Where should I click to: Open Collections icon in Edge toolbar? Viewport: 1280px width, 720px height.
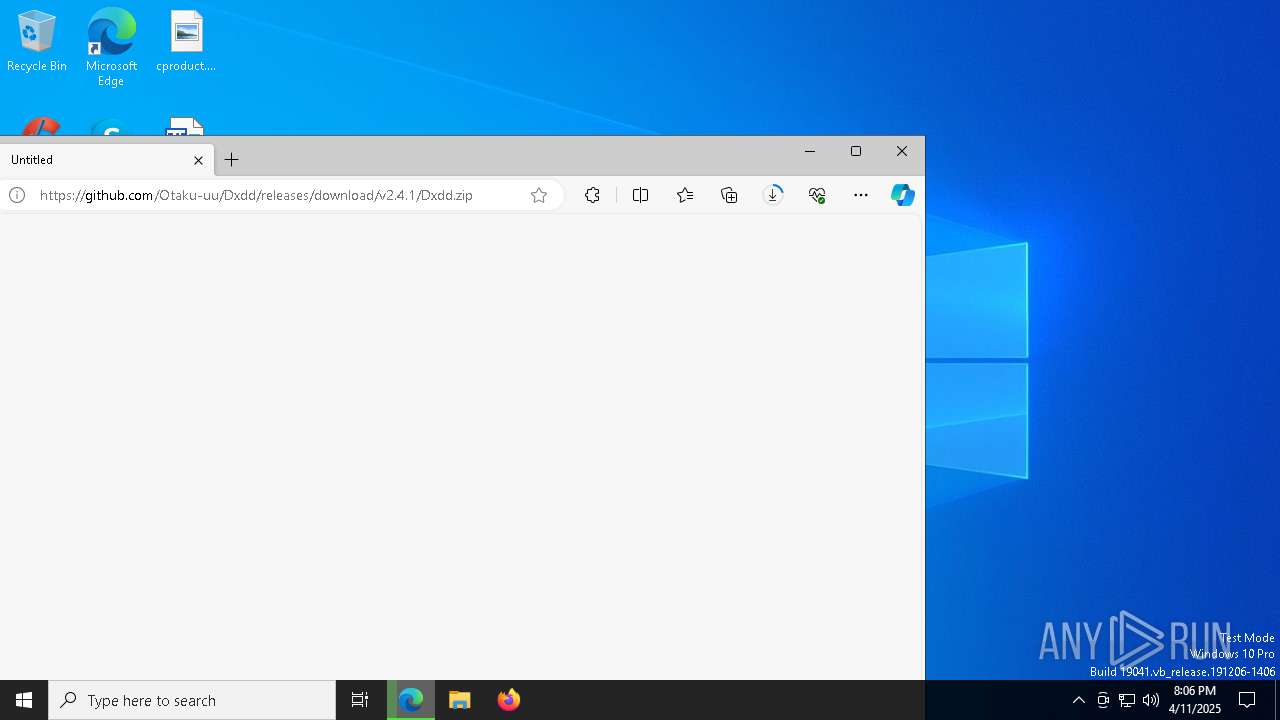pos(729,195)
